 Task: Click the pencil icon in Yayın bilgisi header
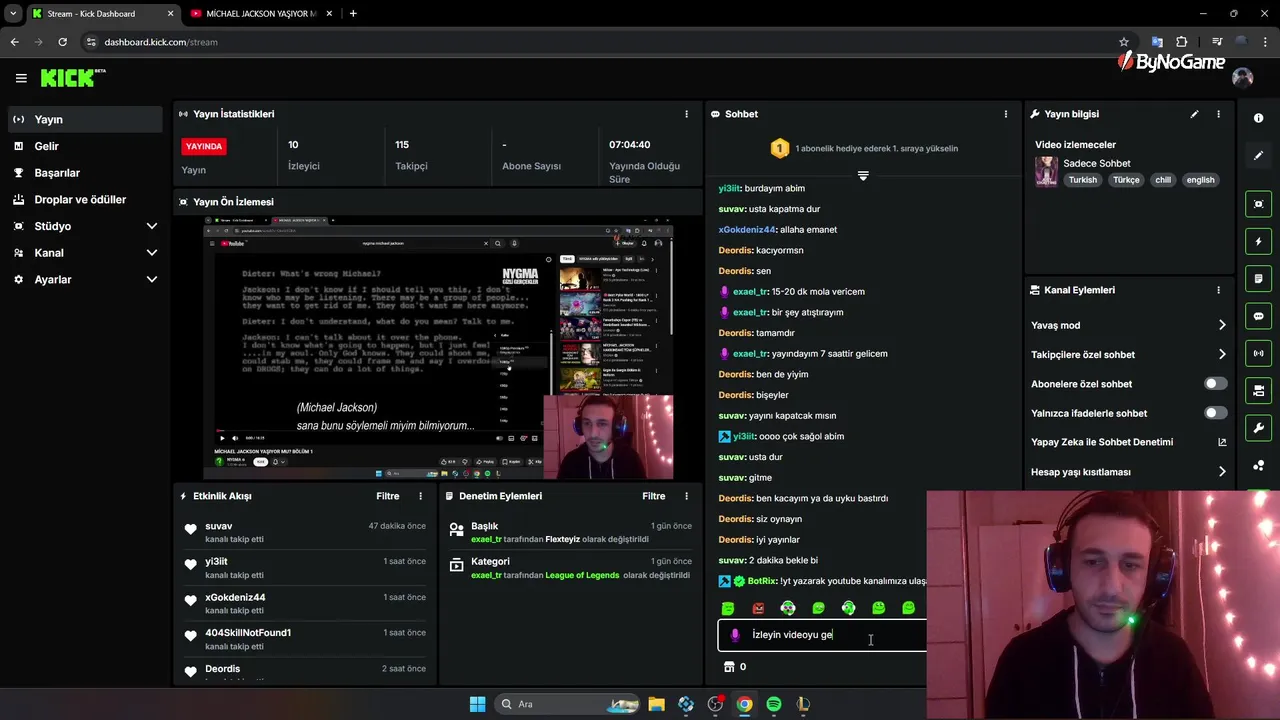pyautogui.click(x=1194, y=114)
